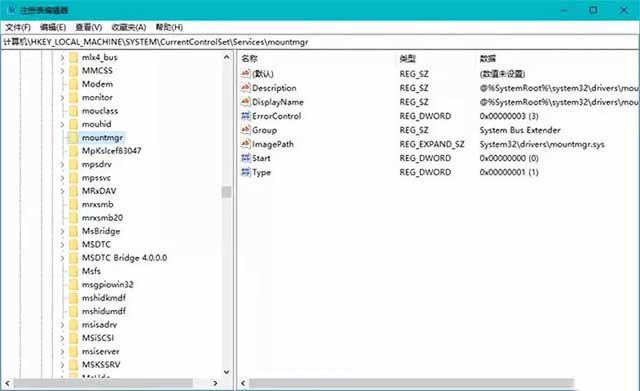The height and width of the screenshot is (391, 640).
Task: Expand the MSDTC Bridge 4.0.0.0 key
Action: pyautogui.click(x=62, y=258)
